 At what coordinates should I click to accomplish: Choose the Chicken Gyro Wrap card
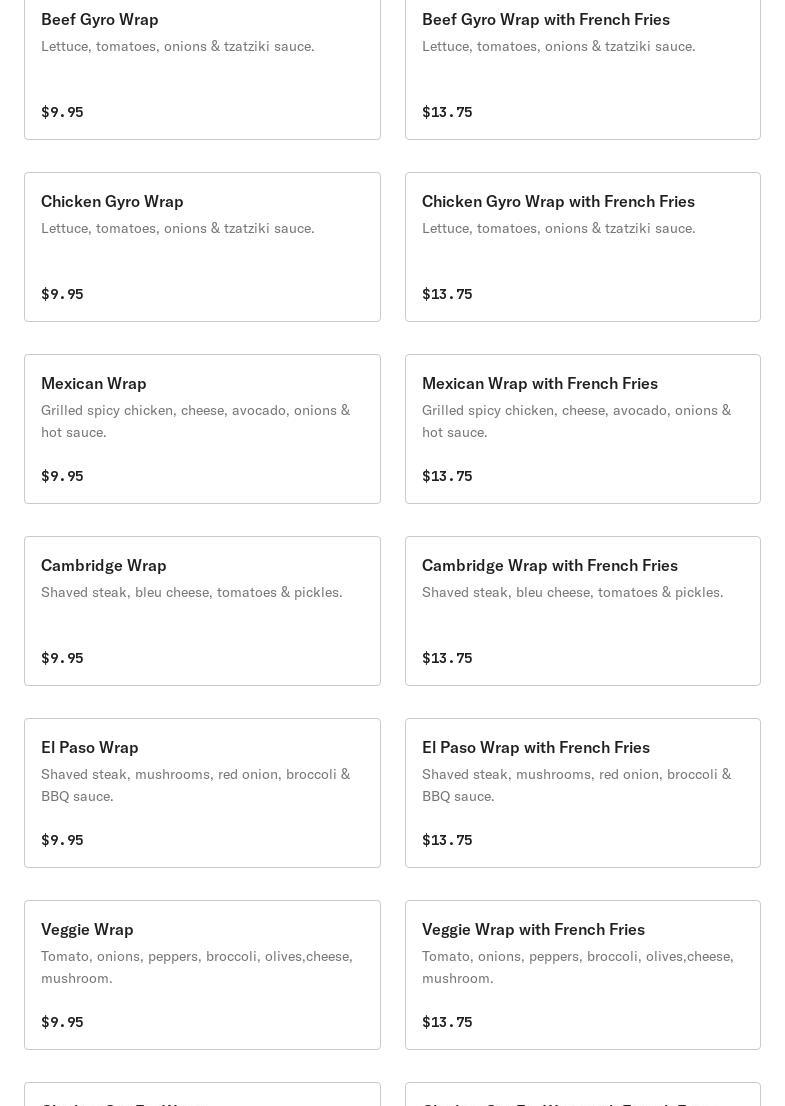click(x=112, y=202)
